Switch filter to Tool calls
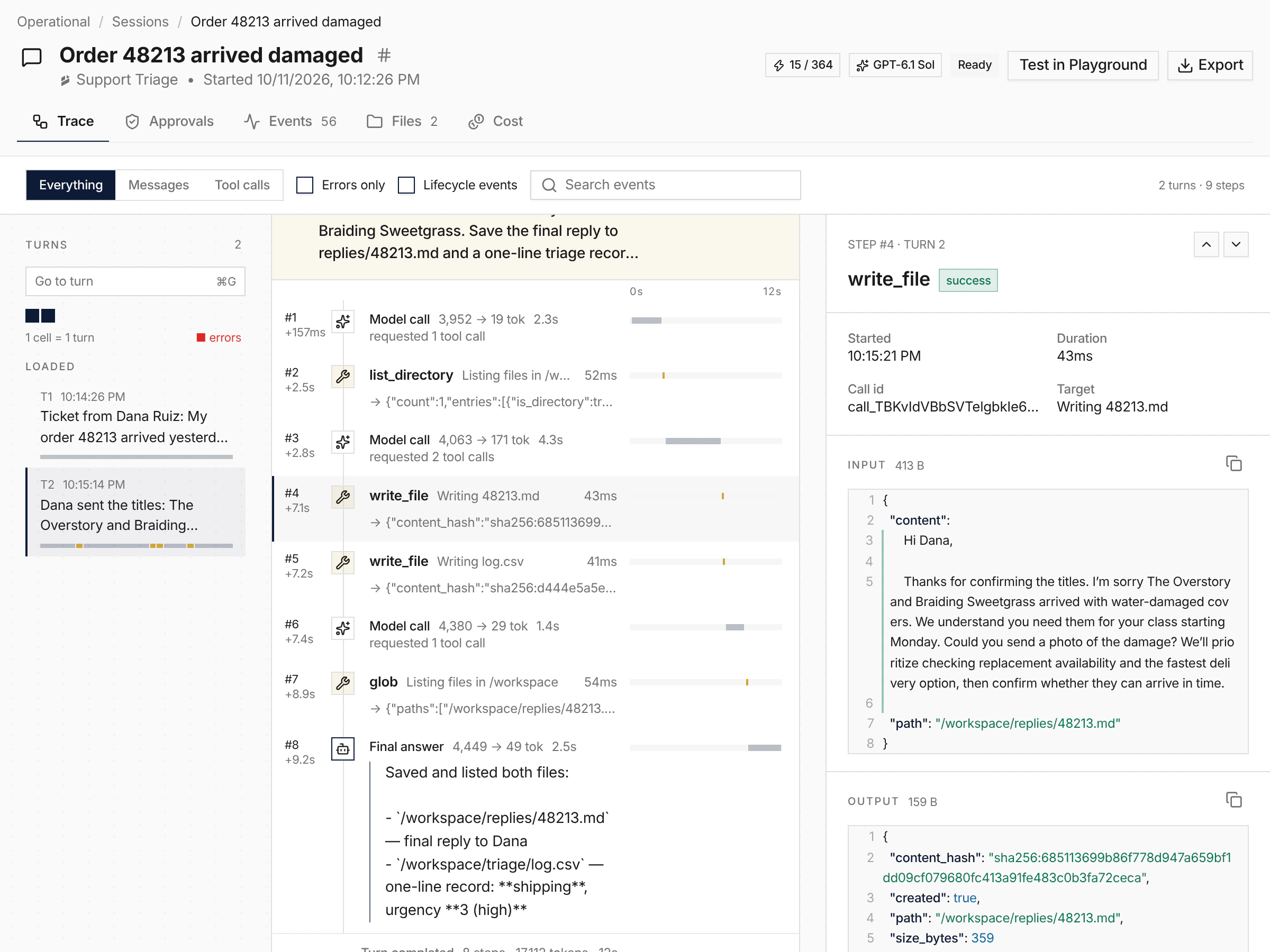Viewport: 1270px width, 952px height. click(242, 185)
